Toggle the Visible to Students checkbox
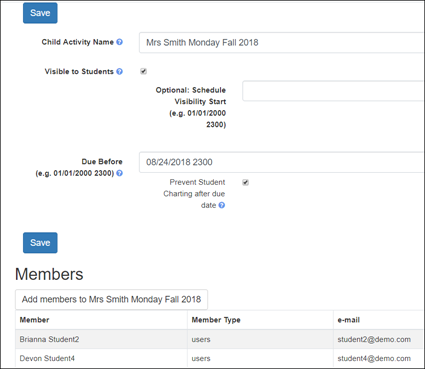 143,71
